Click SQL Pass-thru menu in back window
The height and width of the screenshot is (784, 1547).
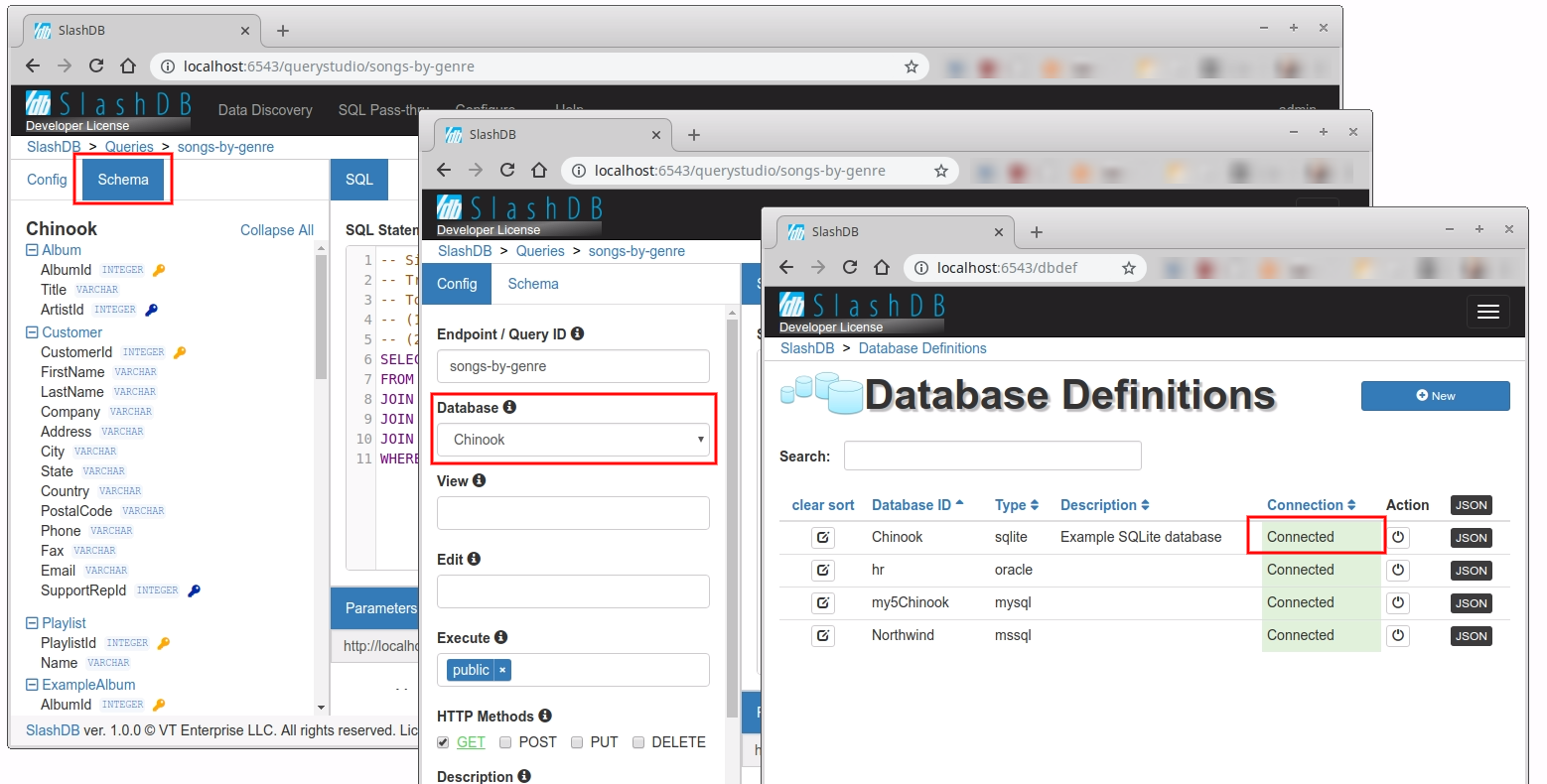383,110
